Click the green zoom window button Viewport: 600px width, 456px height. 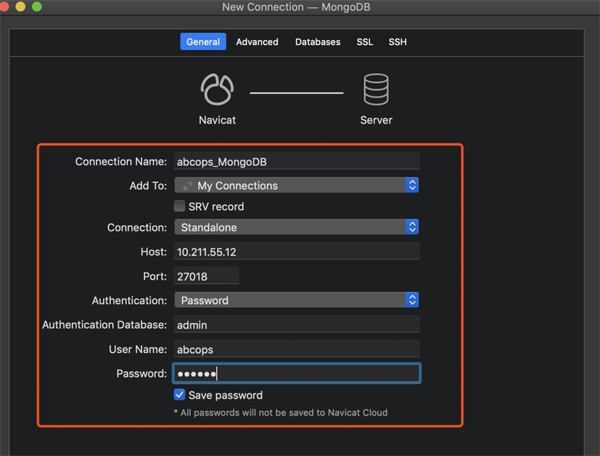[x=37, y=7]
